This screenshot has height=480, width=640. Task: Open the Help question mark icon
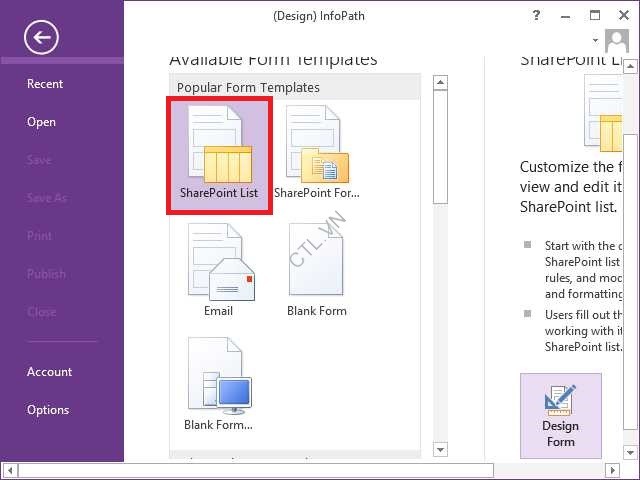click(x=538, y=15)
